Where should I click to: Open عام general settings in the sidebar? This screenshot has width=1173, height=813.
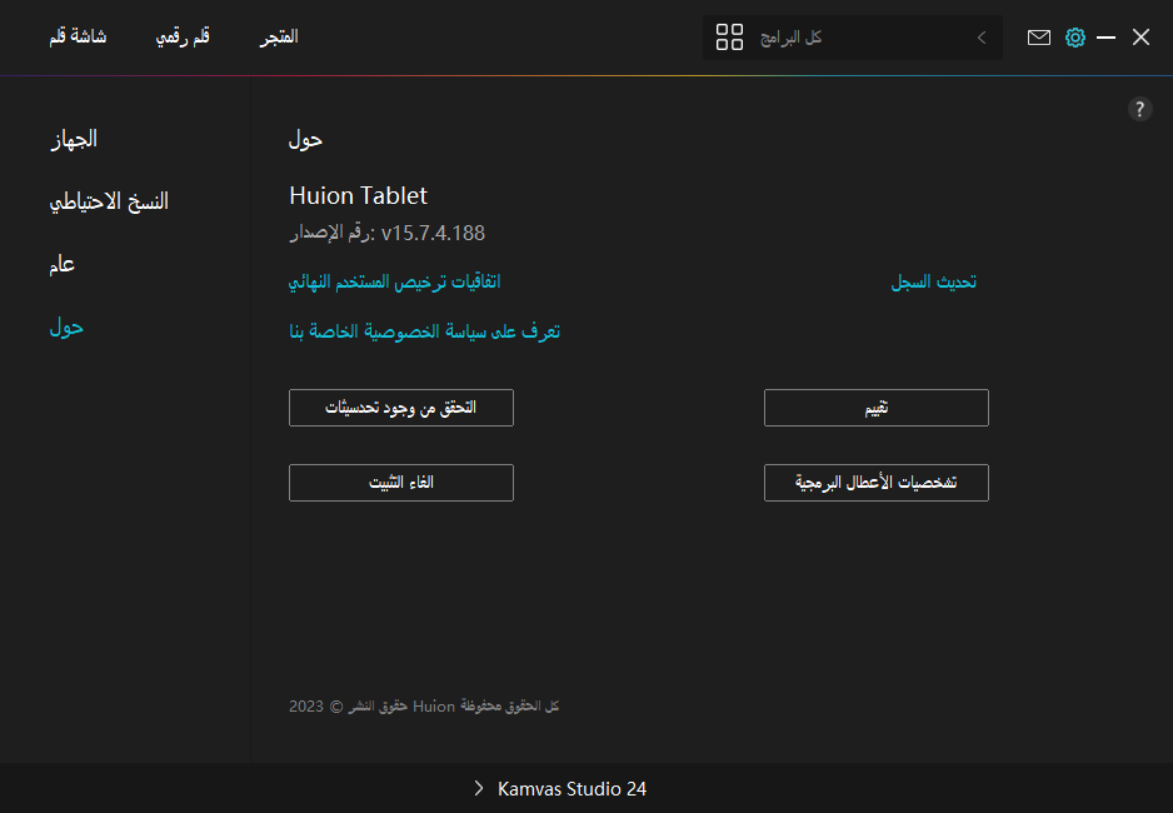(62, 265)
